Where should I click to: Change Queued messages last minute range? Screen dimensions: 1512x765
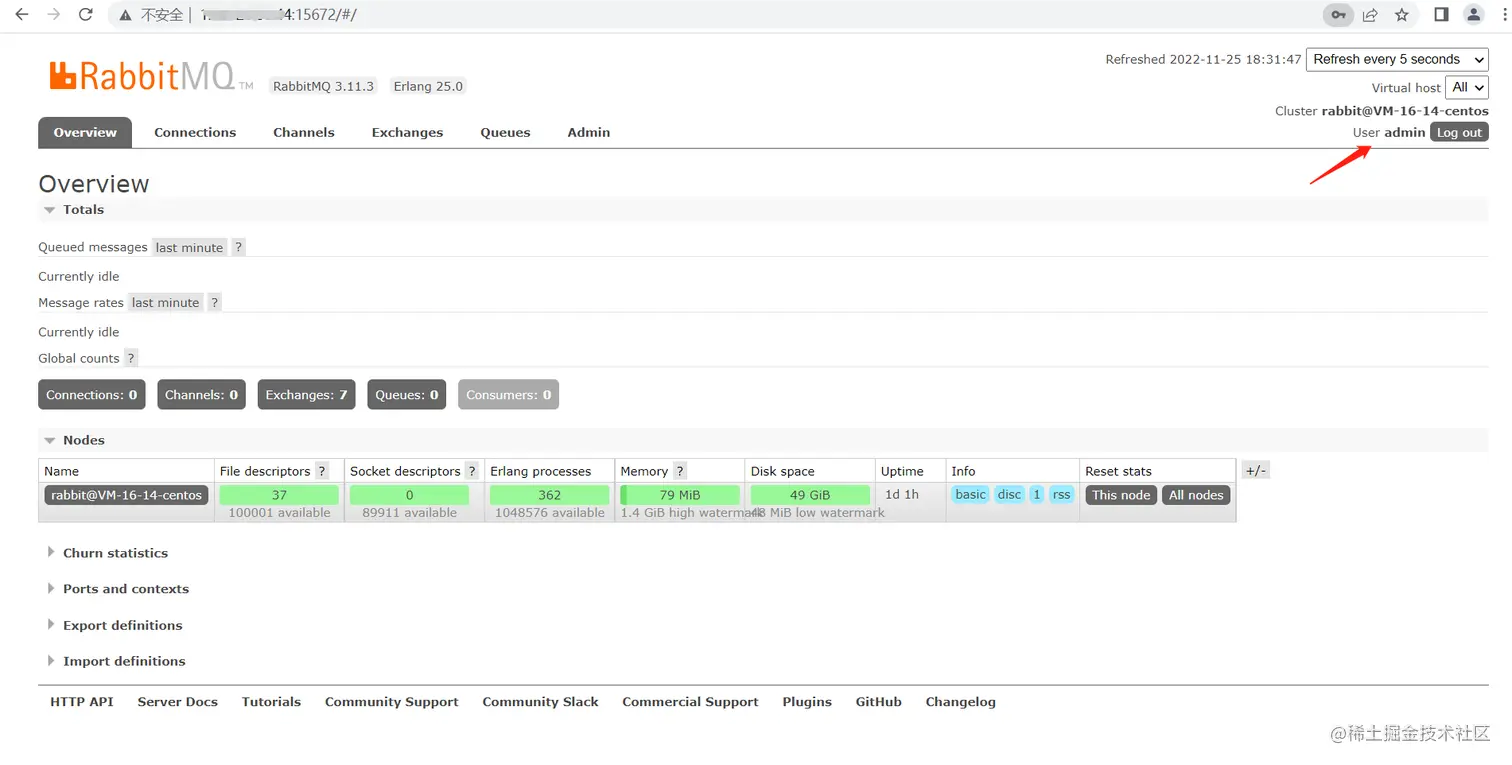click(189, 247)
